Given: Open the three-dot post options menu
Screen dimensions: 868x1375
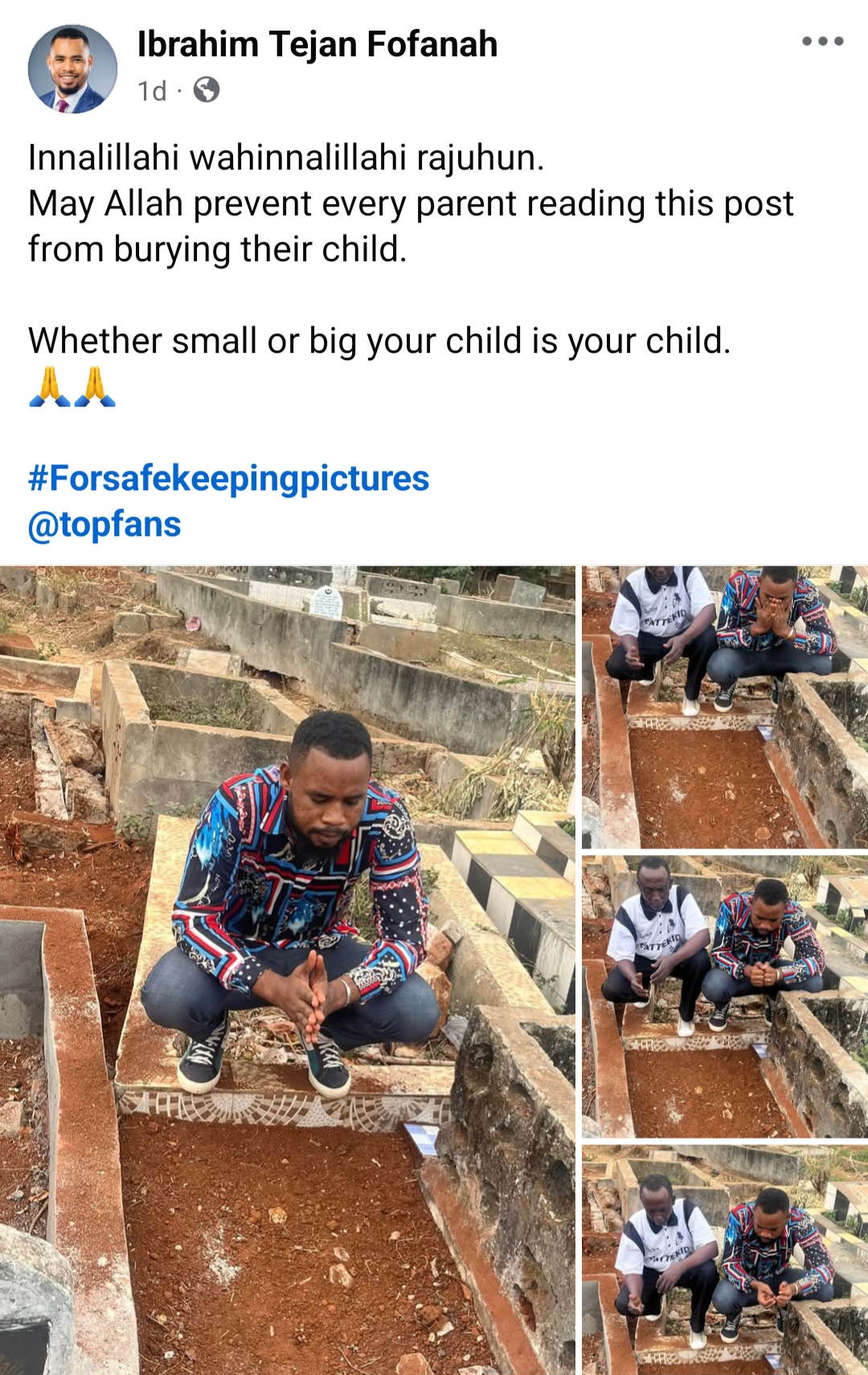Looking at the screenshot, I should tap(822, 42).
